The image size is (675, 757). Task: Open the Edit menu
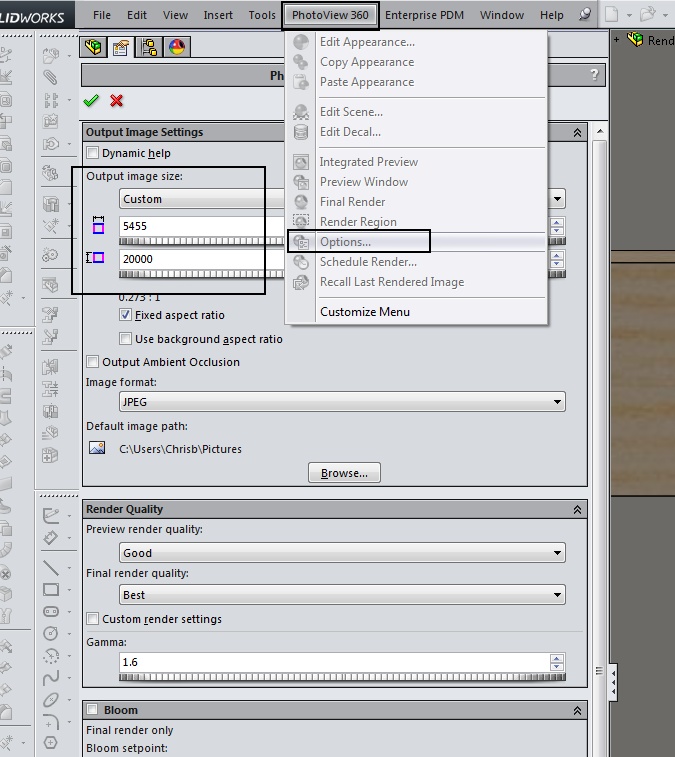(137, 15)
